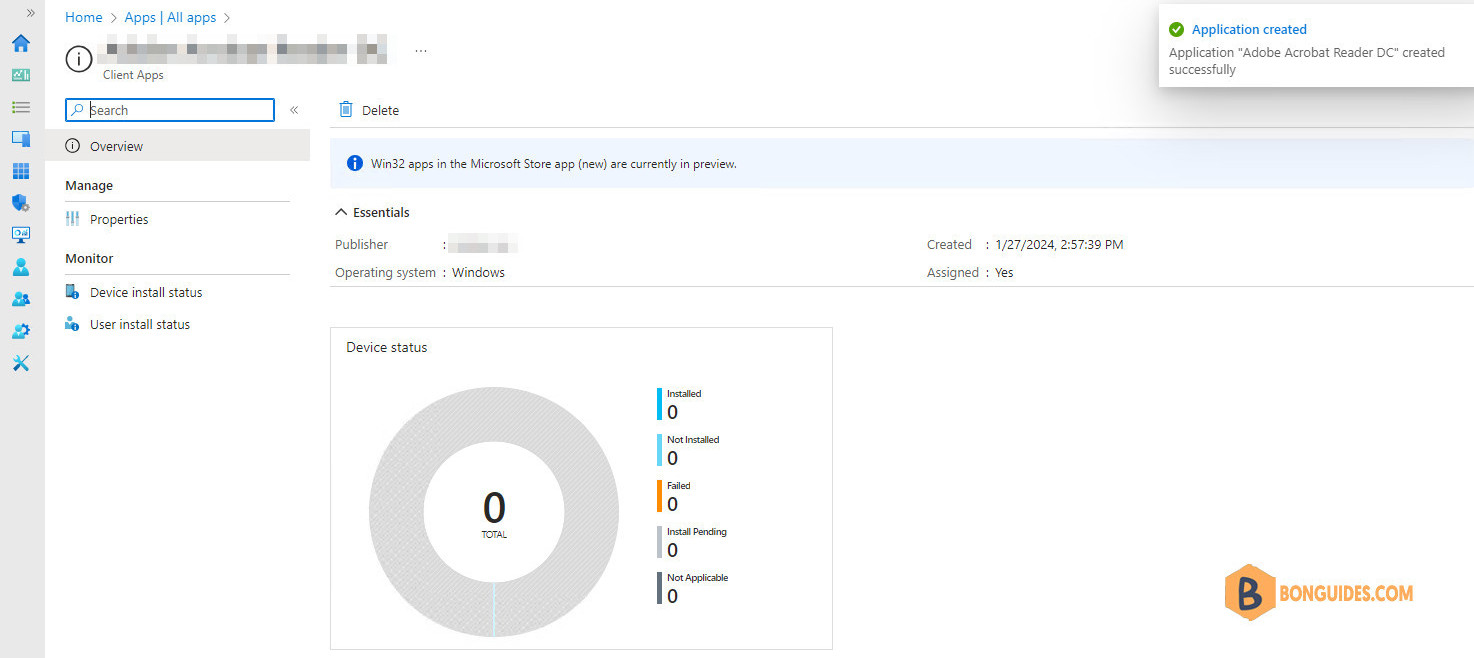Click the User install status icon

(72, 324)
